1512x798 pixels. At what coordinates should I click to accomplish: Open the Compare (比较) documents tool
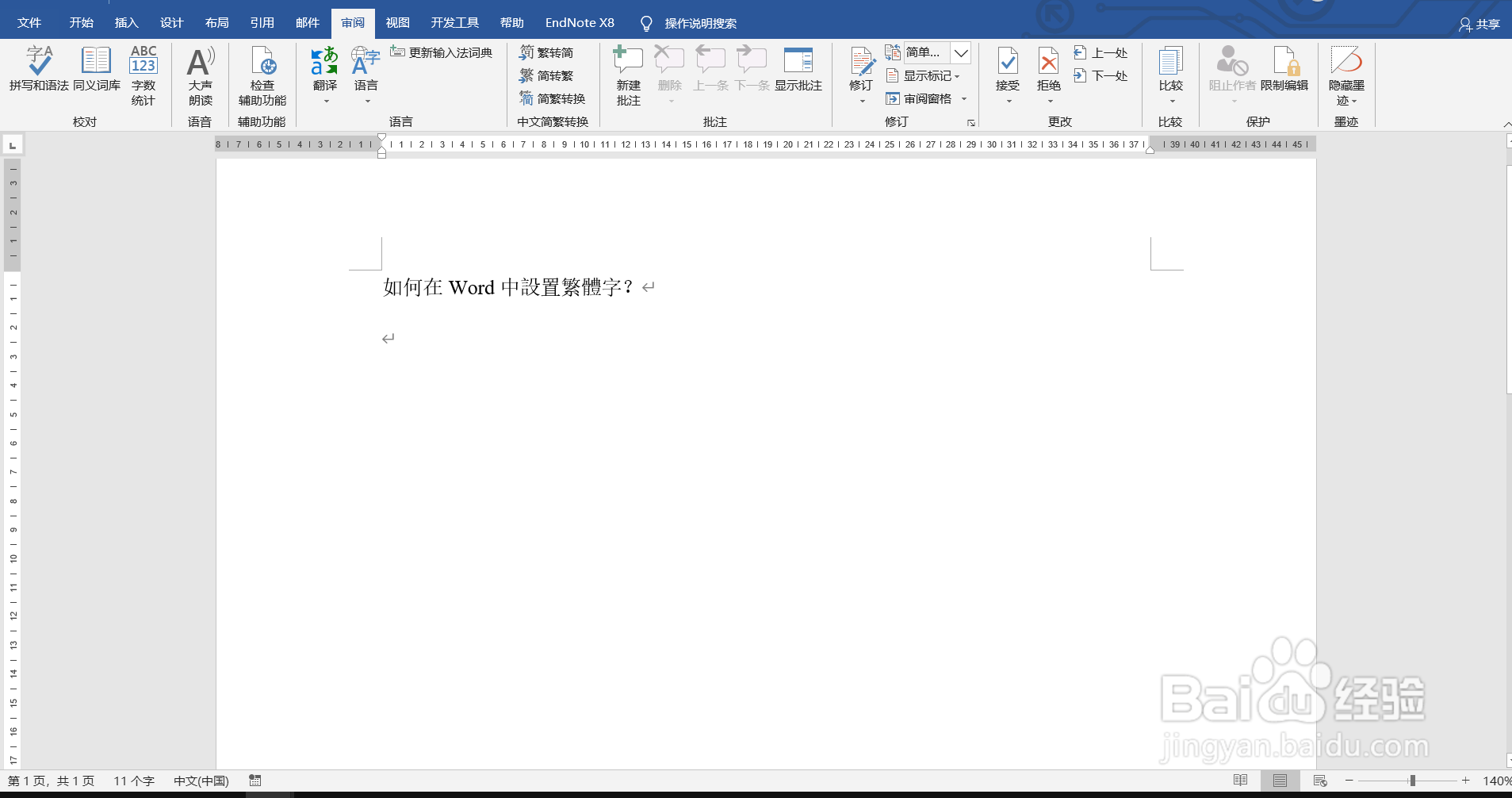click(x=1171, y=69)
